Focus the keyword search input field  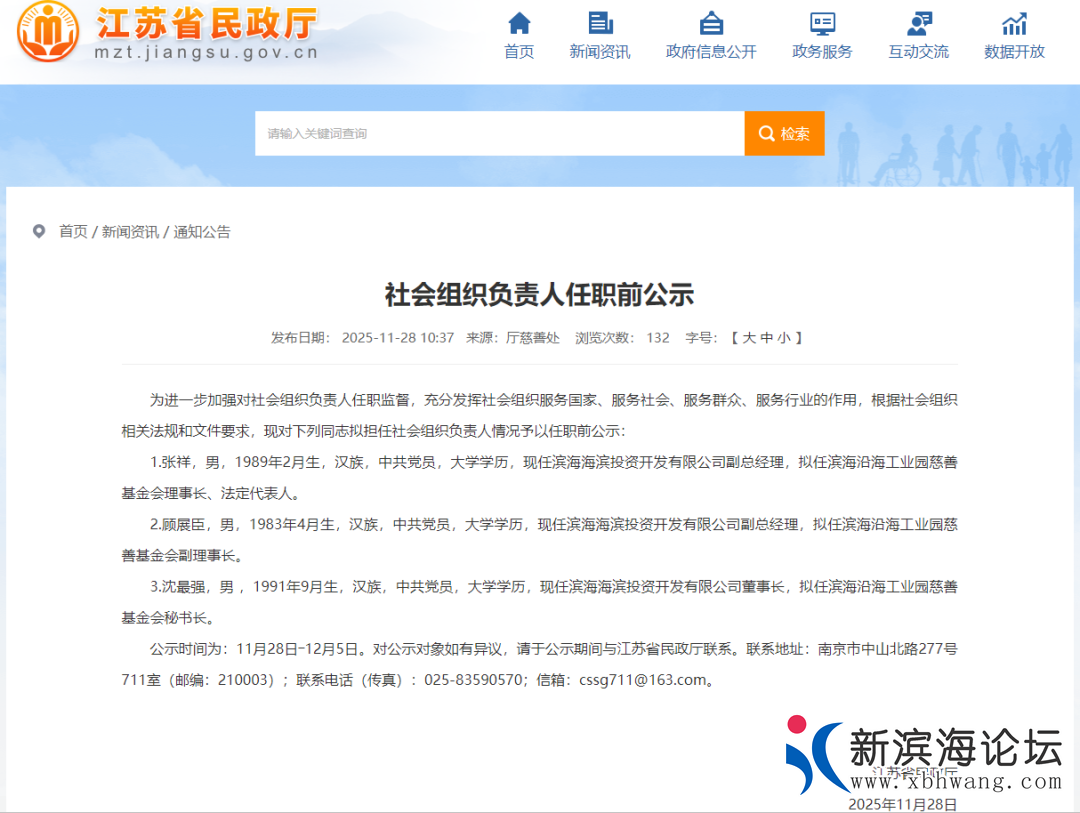pos(499,134)
